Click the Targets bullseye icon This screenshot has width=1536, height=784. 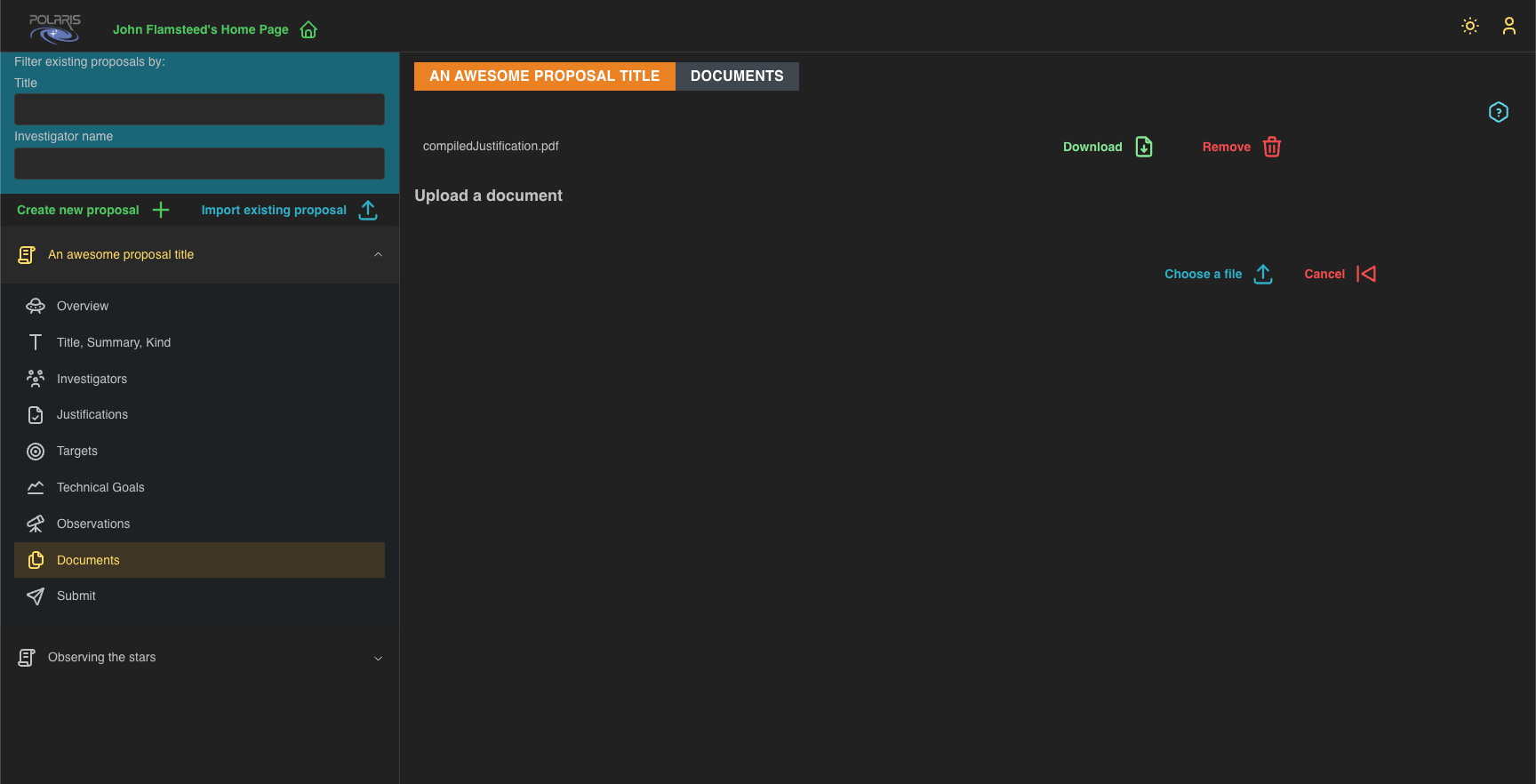click(36, 452)
